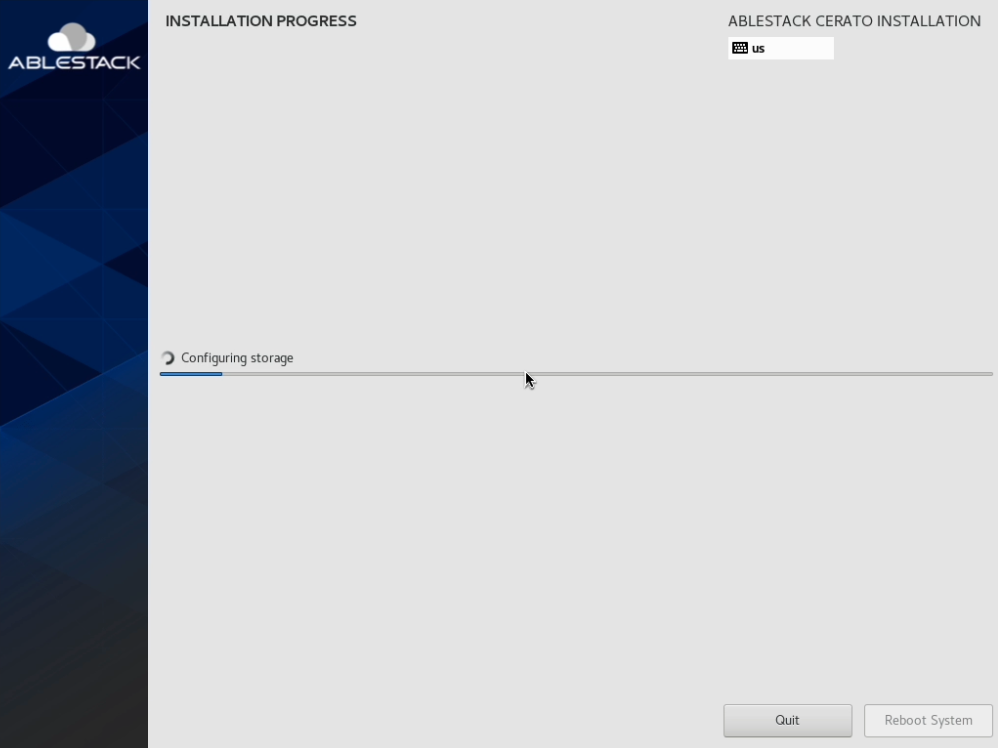Viewport: 998px width, 748px height.
Task: Select the "us" keyboard layout text
Action: 759,48
